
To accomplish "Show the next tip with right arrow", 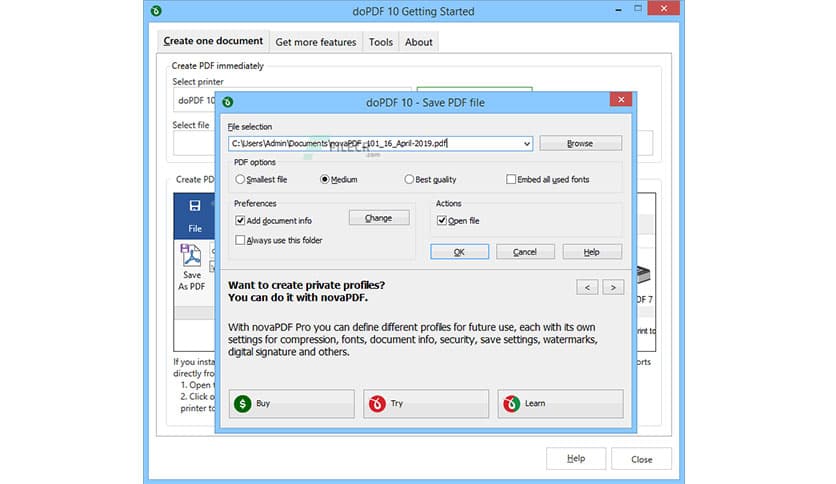I will coord(613,287).
